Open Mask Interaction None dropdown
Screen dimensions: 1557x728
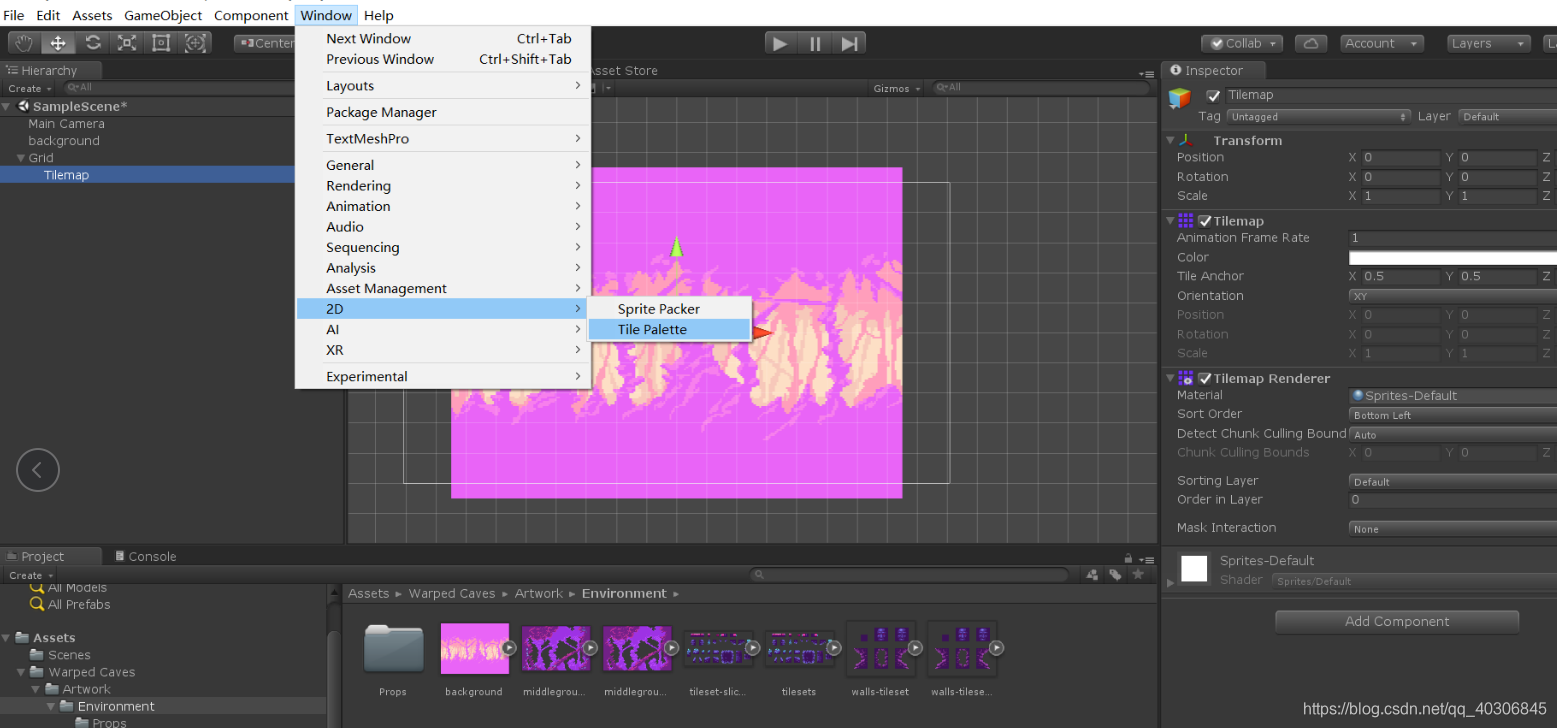[x=1452, y=528]
